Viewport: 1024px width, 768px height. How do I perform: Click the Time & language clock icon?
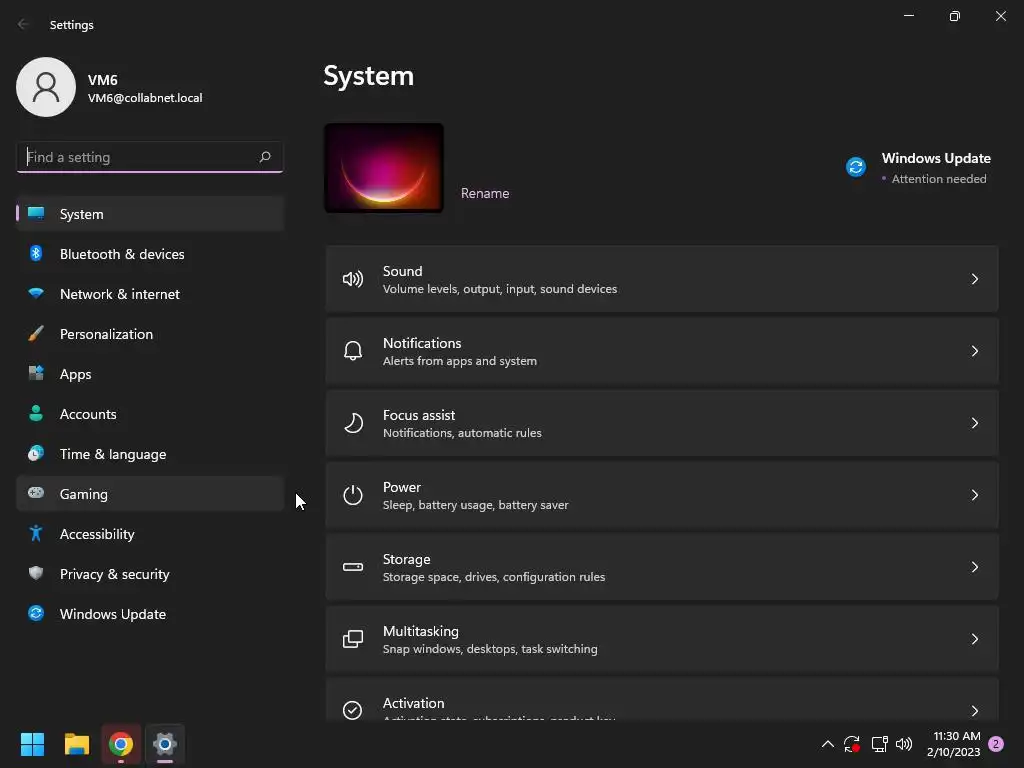(36, 453)
